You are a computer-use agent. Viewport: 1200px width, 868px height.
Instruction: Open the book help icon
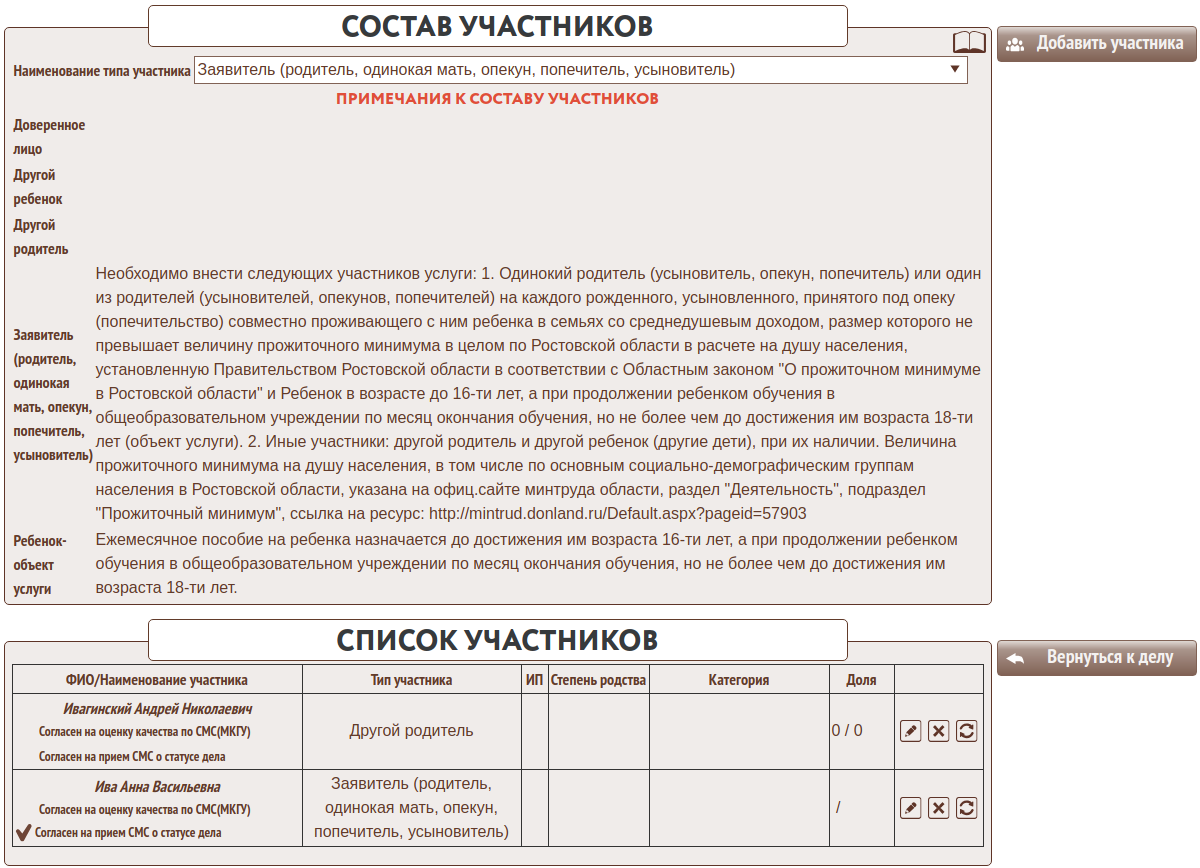pyautogui.click(x=969, y=42)
